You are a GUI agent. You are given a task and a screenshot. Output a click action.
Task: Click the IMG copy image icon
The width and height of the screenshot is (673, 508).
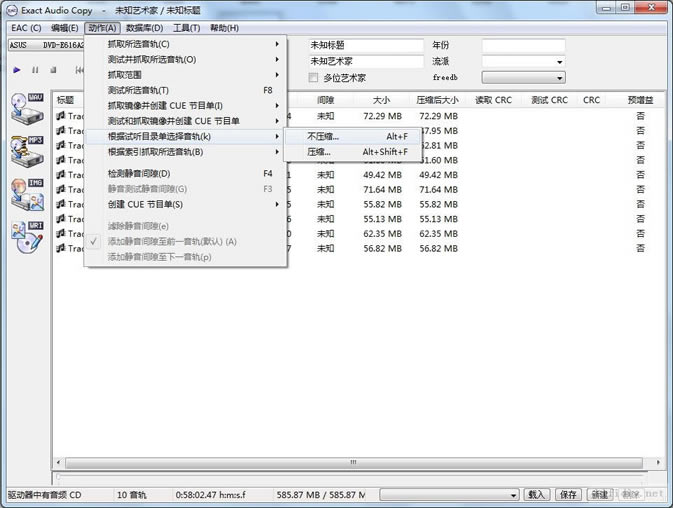(27, 193)
